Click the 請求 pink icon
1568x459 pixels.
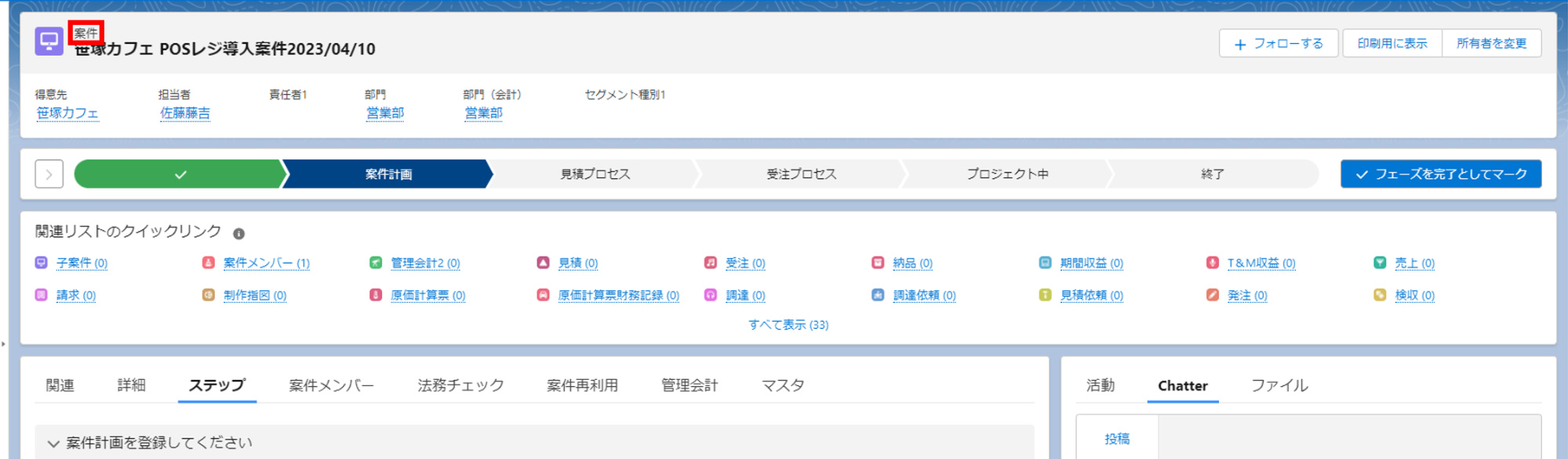[42, 295]
